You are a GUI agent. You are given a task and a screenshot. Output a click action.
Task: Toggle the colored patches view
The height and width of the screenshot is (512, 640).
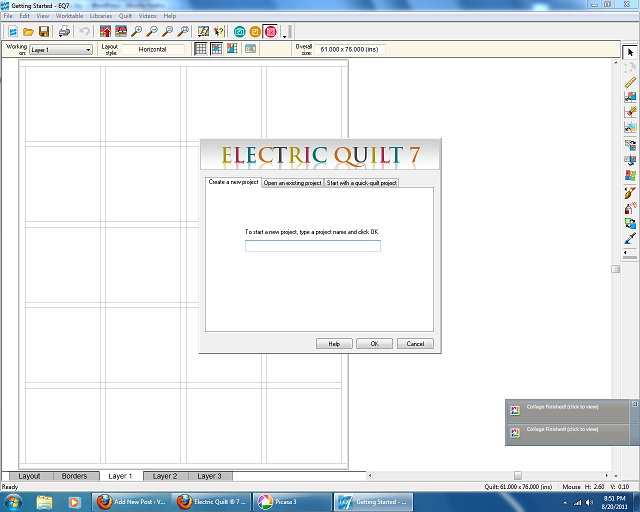(x=232, y=49)
